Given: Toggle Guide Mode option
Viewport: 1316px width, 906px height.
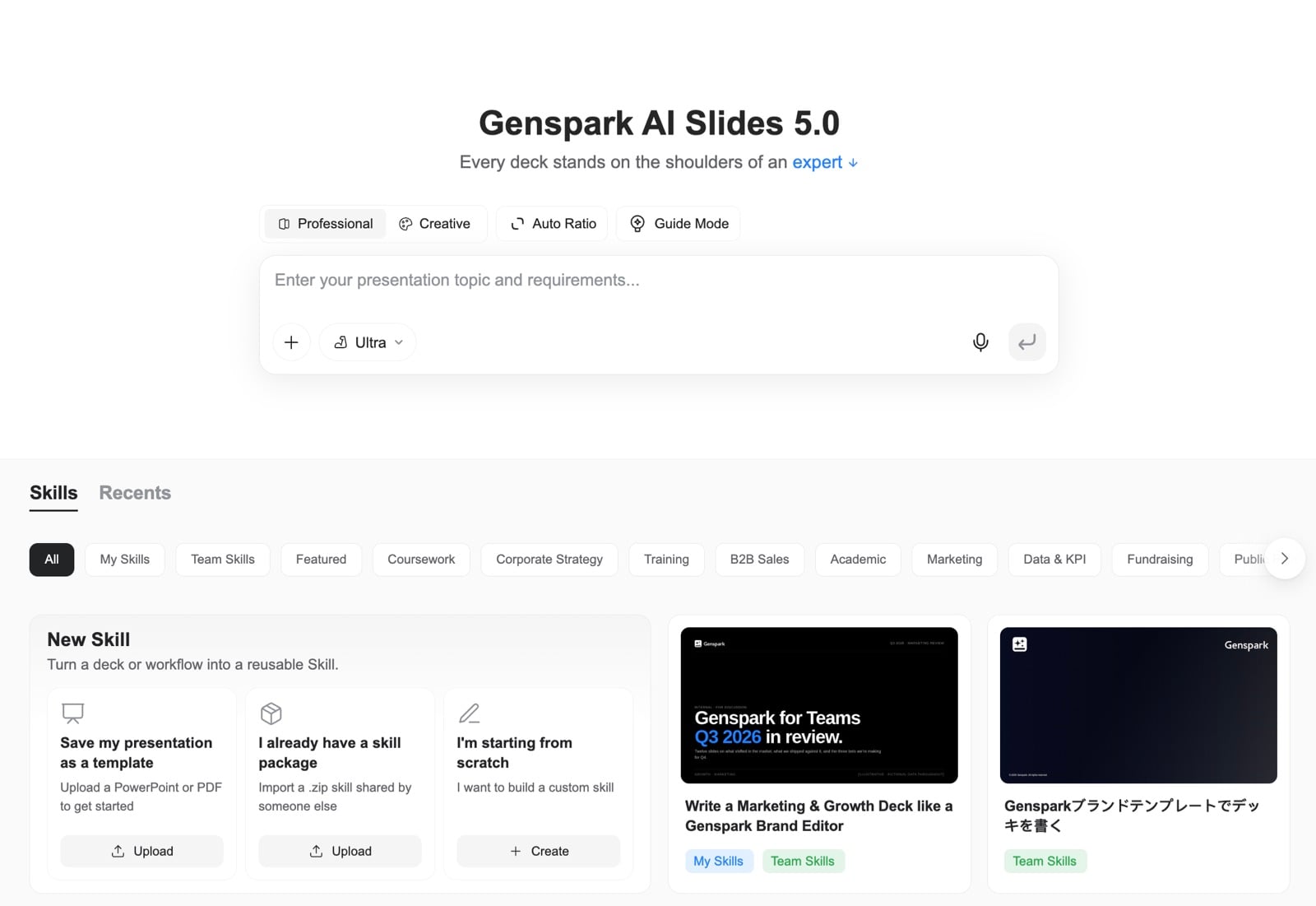Looking at the screenshot, I should coord(679,224).
